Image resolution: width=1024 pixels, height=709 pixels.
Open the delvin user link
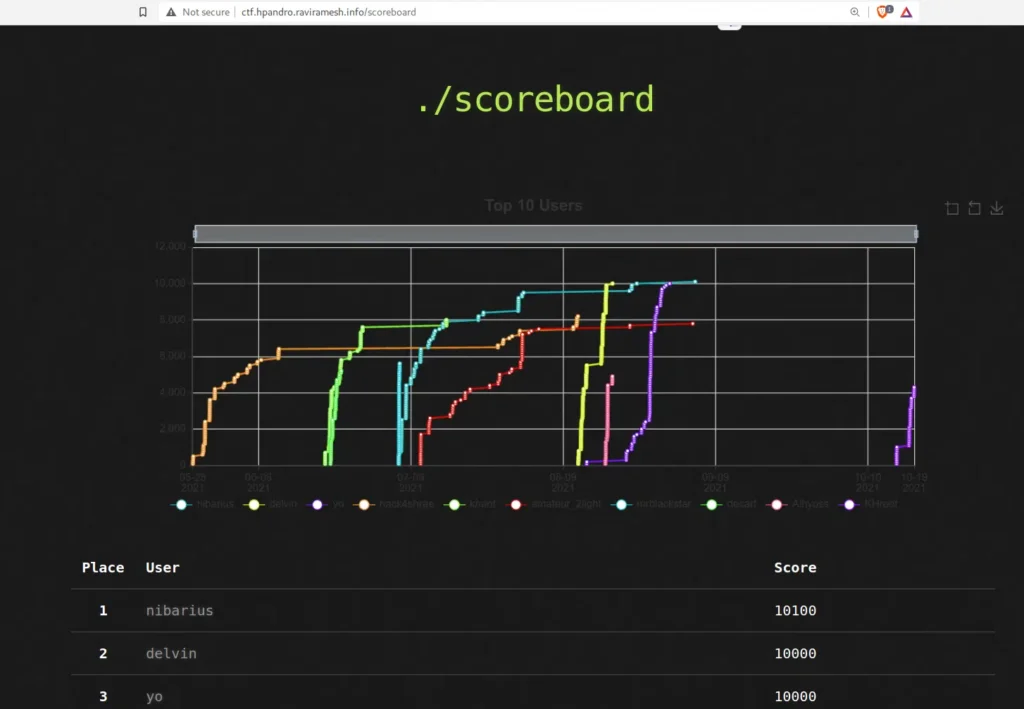(171, 654)
